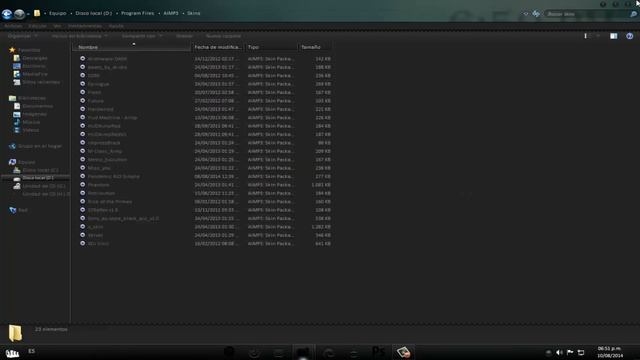Click the Grupo en el hogar icon

tap(13, 146)
